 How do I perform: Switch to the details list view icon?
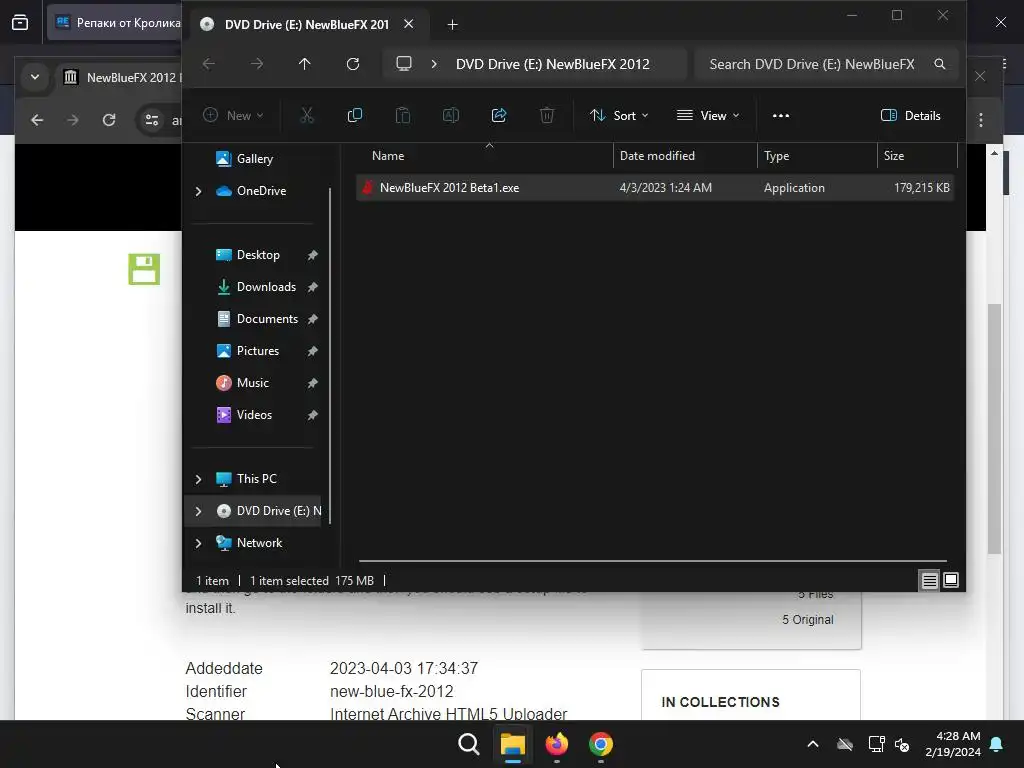929,580
